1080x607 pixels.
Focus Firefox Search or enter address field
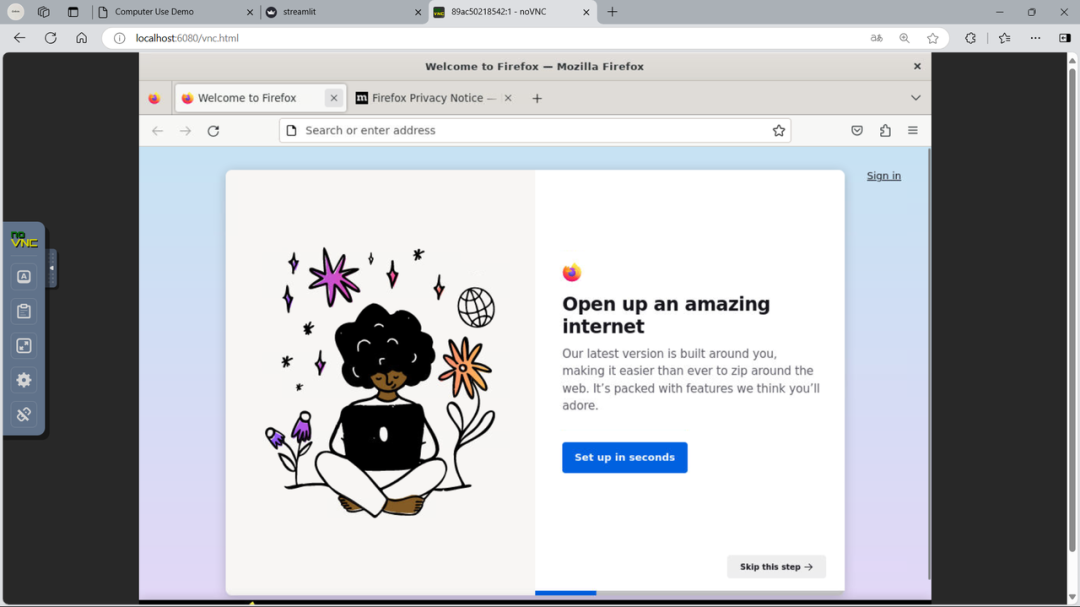(x=535, y=130)
